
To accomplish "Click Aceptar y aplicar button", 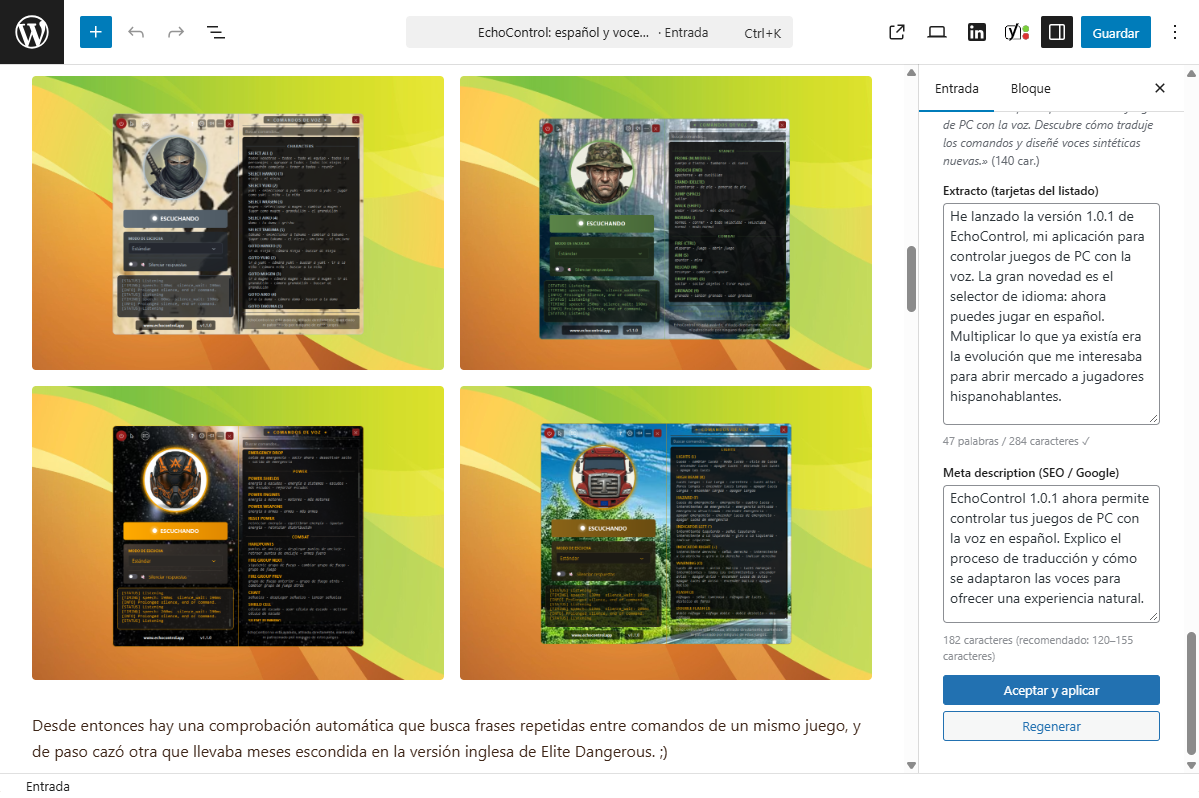I will [1051, 690].
